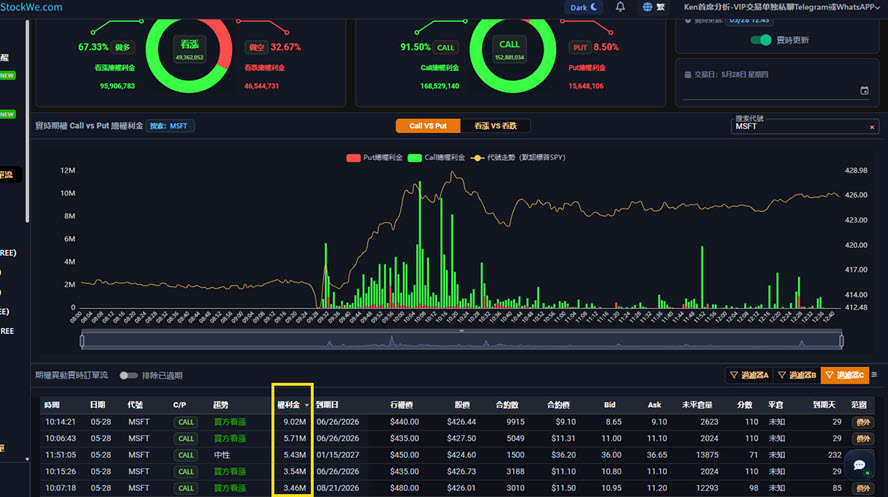Click the right handle of chart range slider

click(x=842, y=341)
